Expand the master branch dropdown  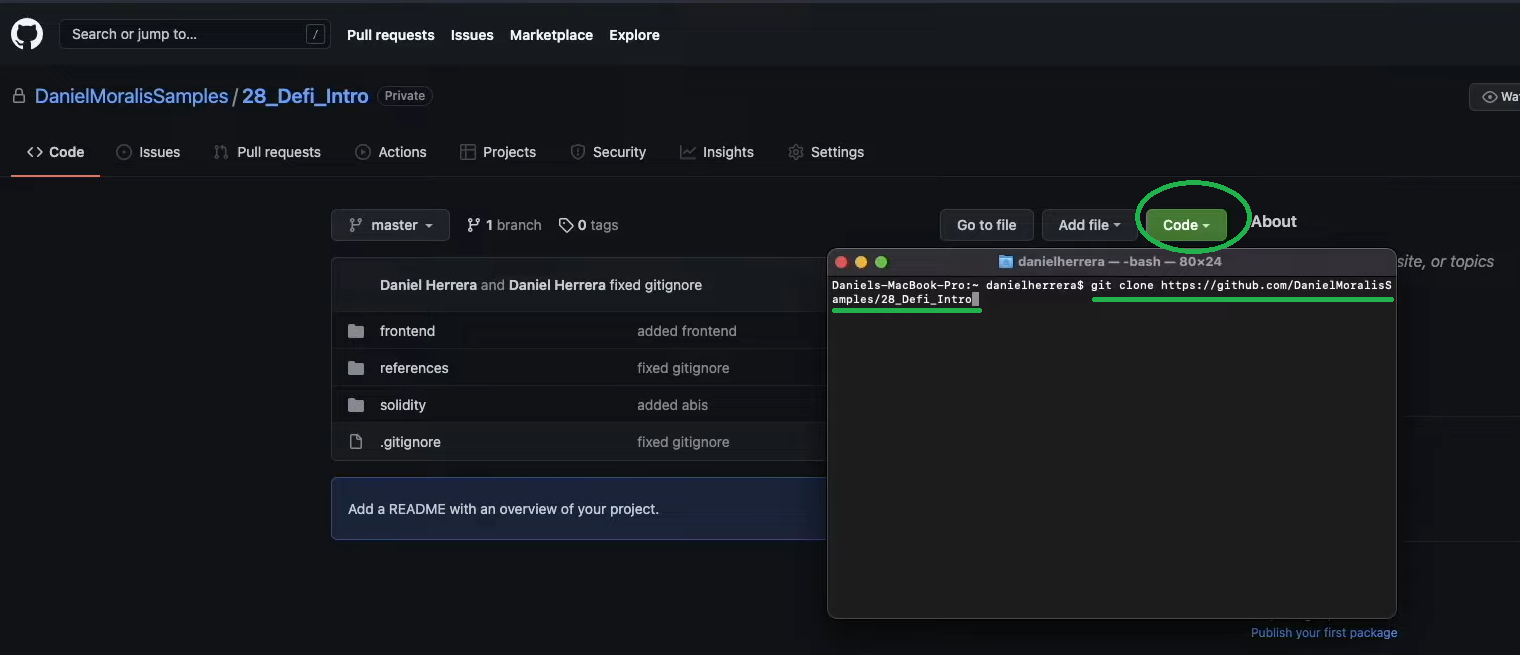(x=390, y=225)
